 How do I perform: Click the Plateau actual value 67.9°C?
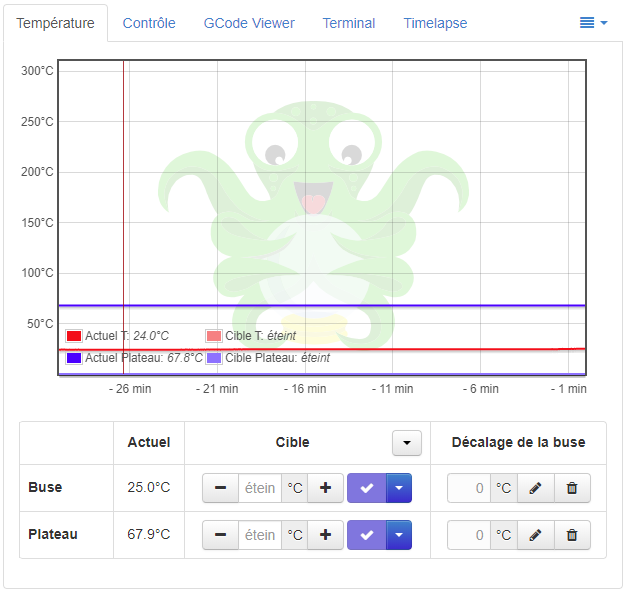click(149, 535)
